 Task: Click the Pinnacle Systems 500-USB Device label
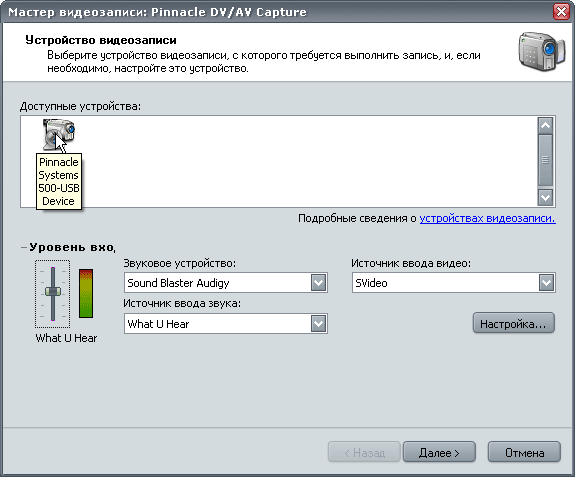pyautogui.click(x=59, y=181)
